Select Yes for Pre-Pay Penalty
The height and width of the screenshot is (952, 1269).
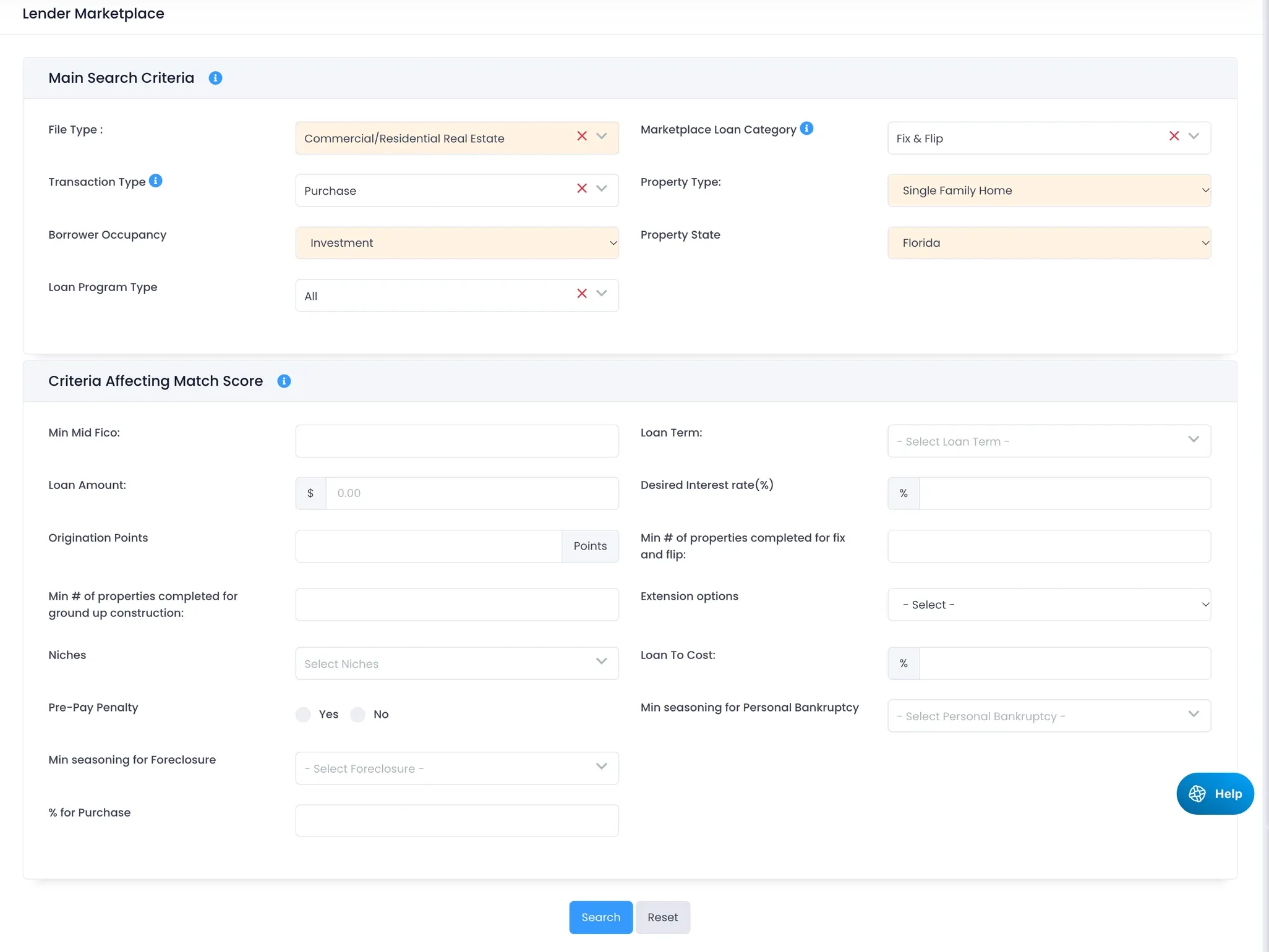pos(303,715)
